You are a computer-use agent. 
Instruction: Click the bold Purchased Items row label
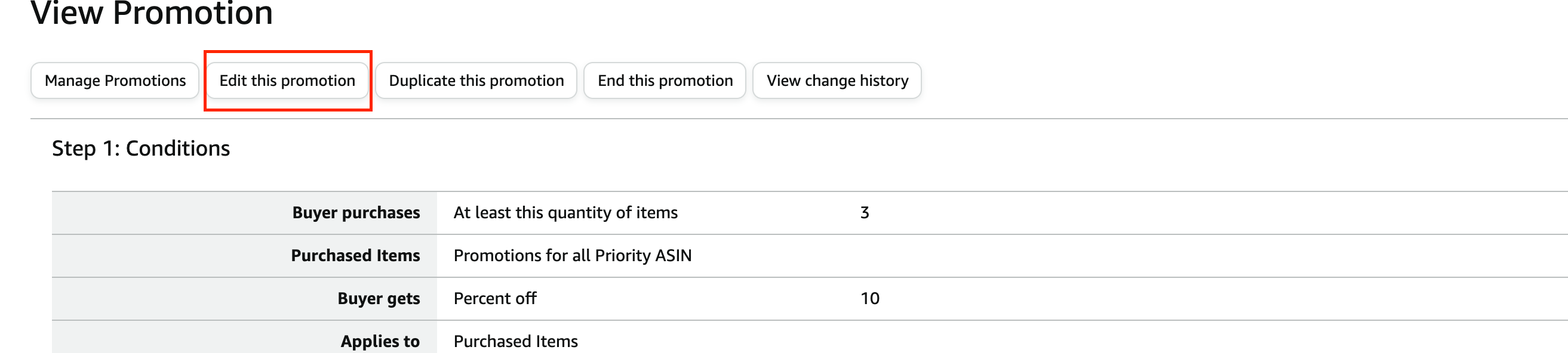click(355, 256)
